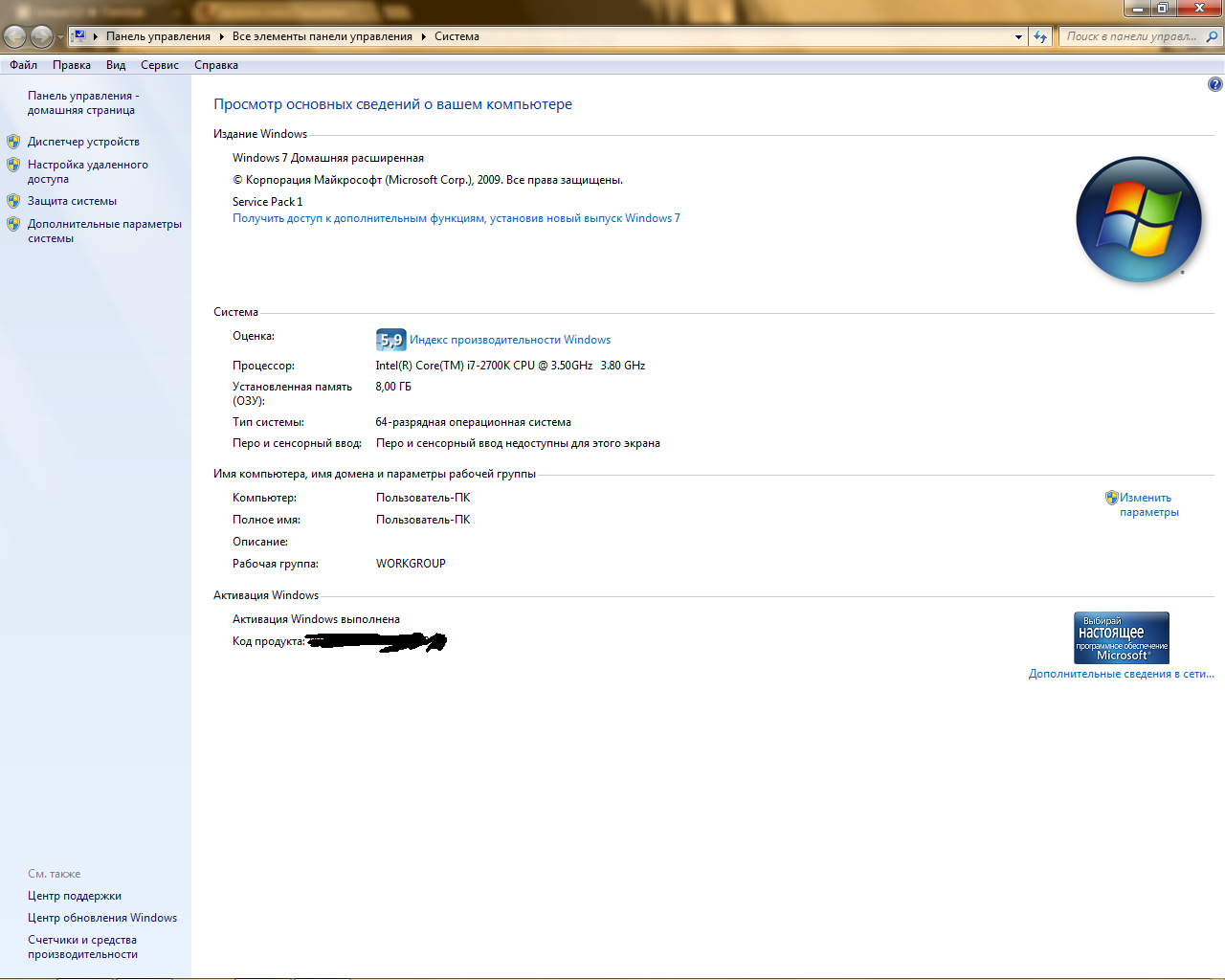Viewport: 1225px width, 980px height.
Task: Click the Back navigation arrow button
Action: click(x=15, y=36)
